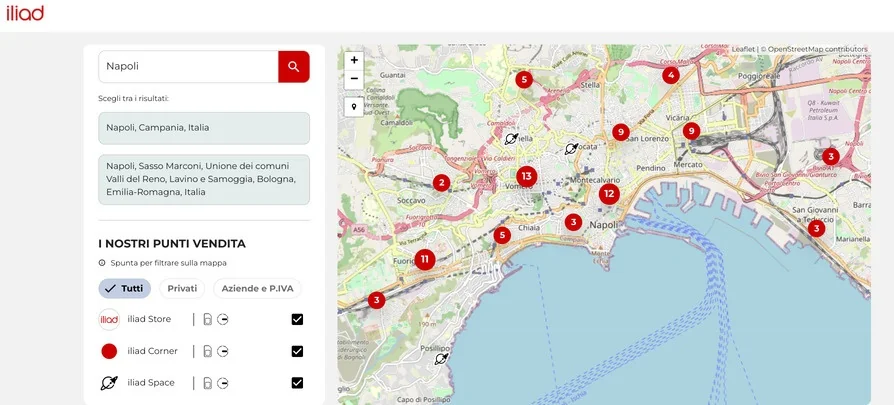Click the Napoli search input field
Viewport: 894px width, 405px height.
pyautogui.click(x=188, y=67)
